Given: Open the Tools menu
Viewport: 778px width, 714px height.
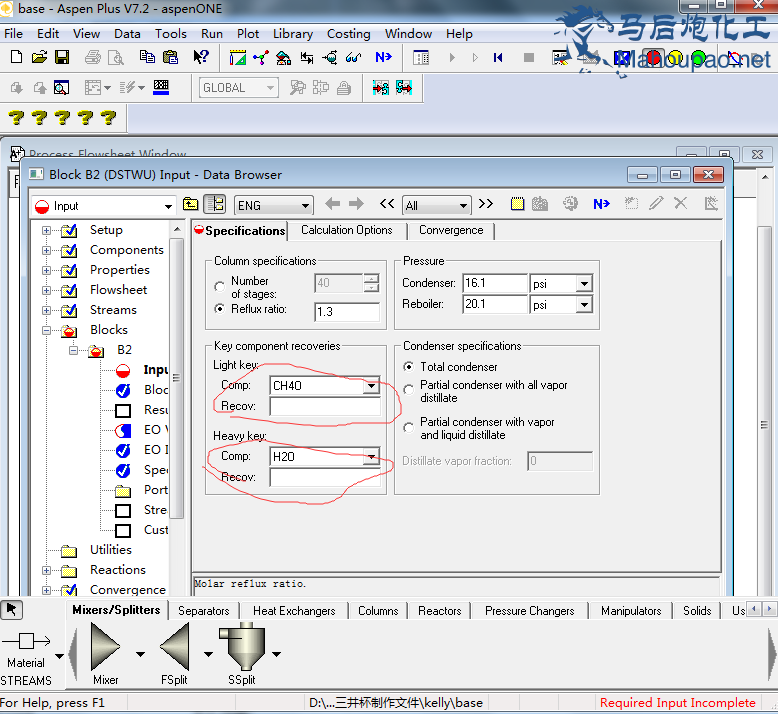Looking at the screenshot, I should (x=171, y=34).
